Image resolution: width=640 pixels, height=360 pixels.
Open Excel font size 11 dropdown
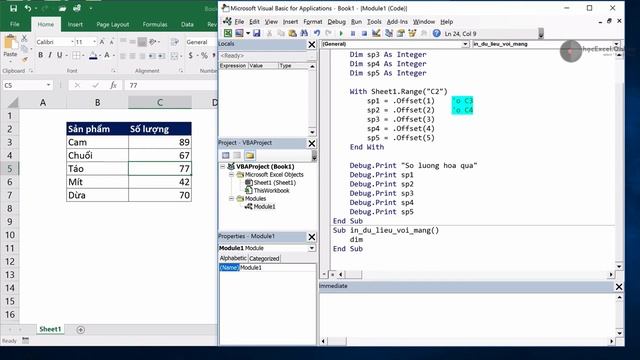(94, 42)
